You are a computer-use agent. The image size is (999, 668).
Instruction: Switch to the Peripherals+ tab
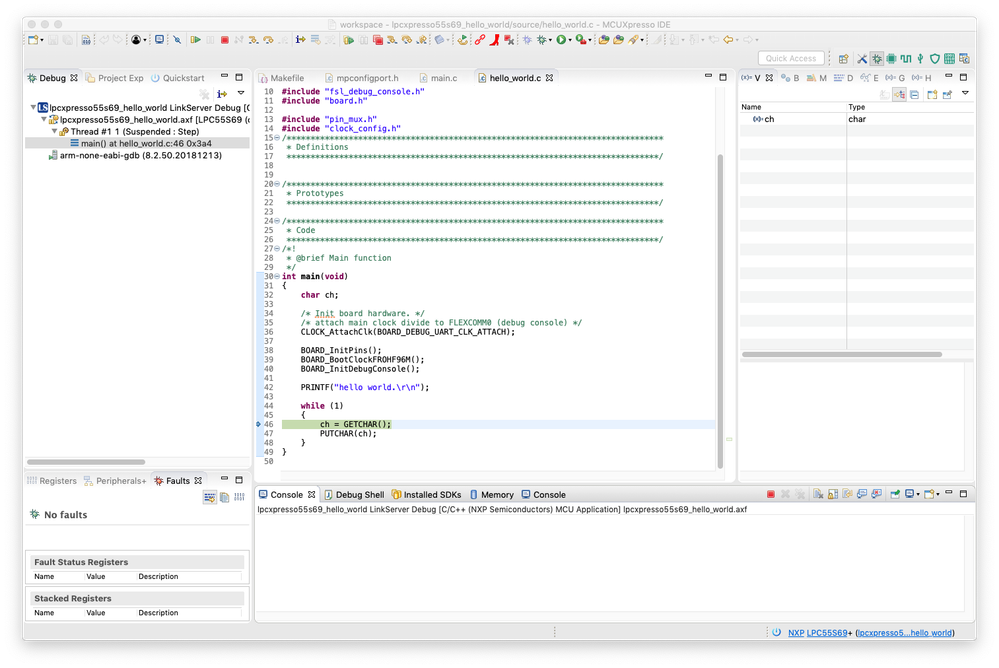click(x=115, y=481)
